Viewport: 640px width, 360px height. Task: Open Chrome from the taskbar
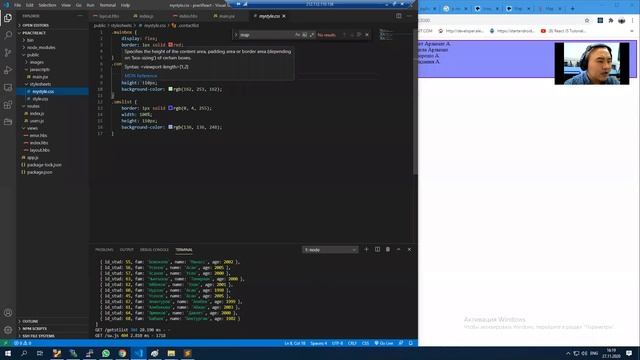click(122, 353)
